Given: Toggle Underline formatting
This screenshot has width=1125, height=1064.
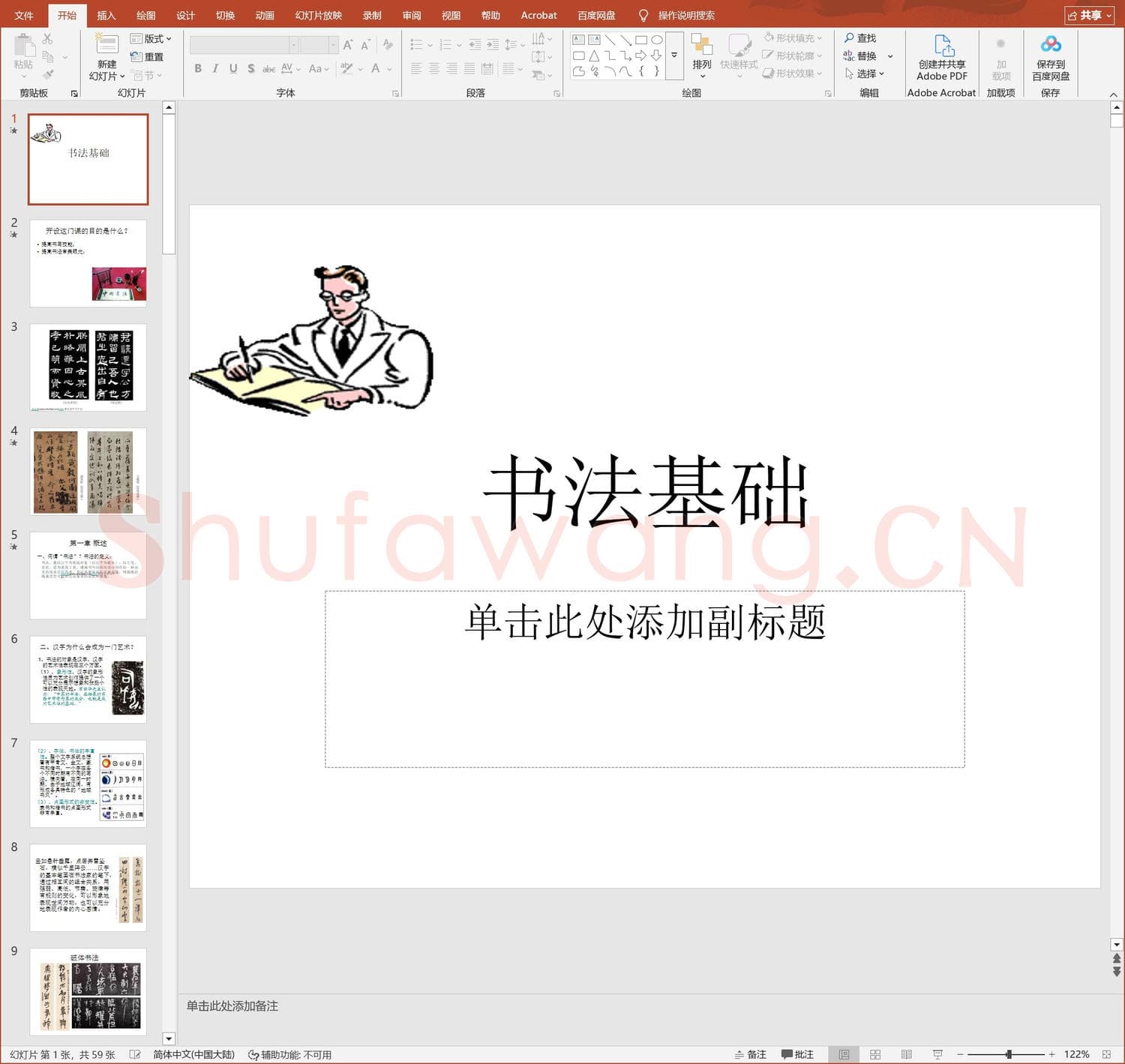Looking at the screenshot, I should pyautogui.click(x=233, y=68).
